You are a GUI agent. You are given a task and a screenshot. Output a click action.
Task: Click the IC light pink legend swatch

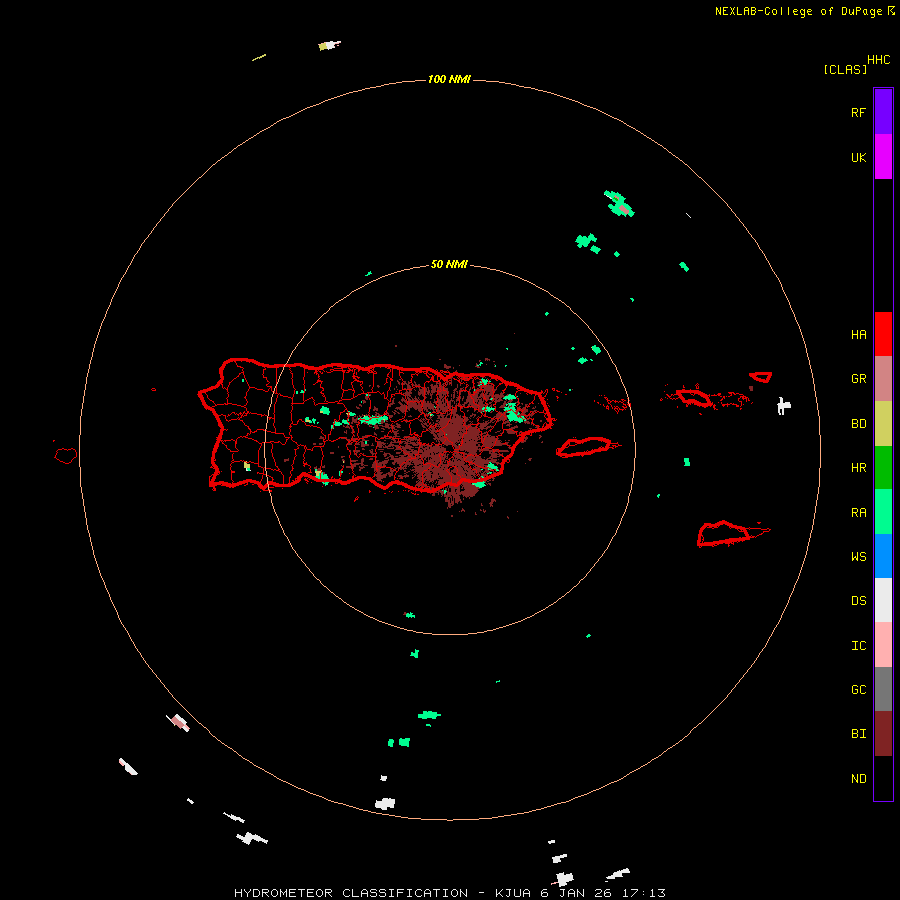883,645
